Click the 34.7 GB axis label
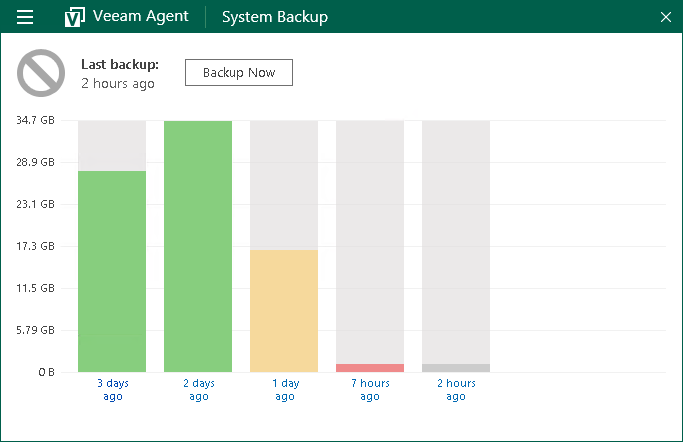 click(x=35, y=120)
